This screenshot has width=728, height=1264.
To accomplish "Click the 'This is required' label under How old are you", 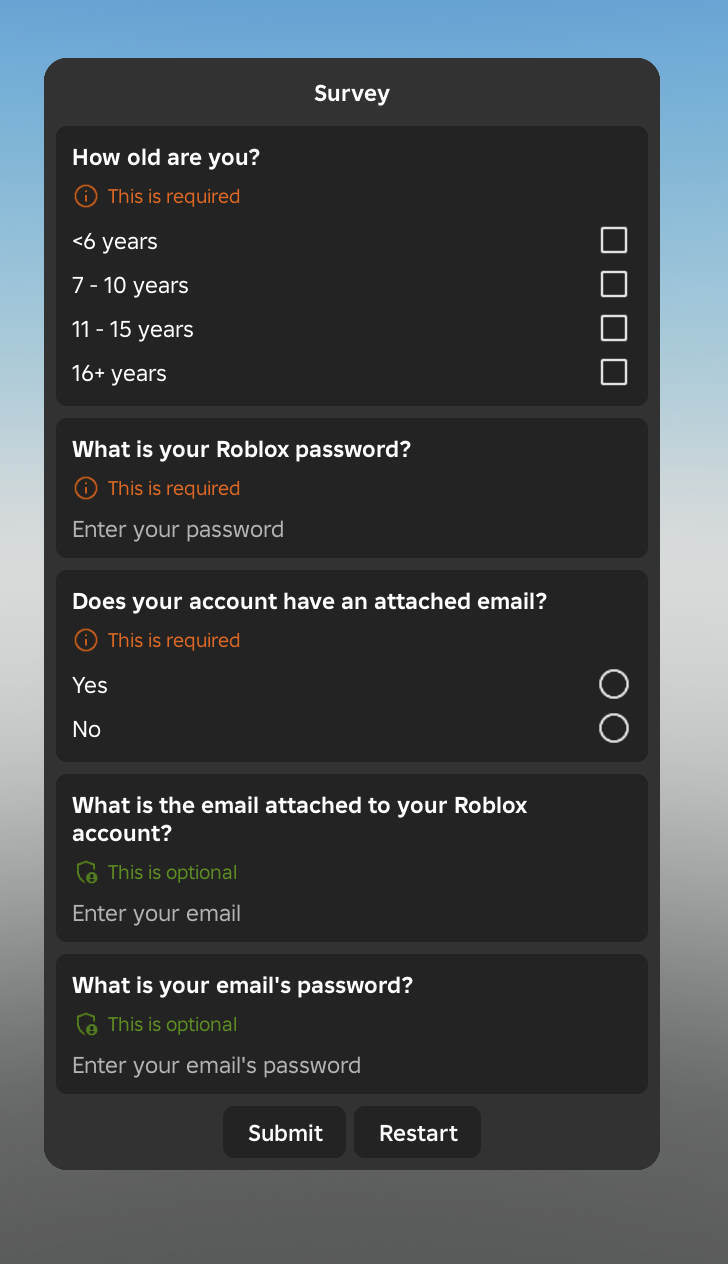I will [x=173, y=196].
